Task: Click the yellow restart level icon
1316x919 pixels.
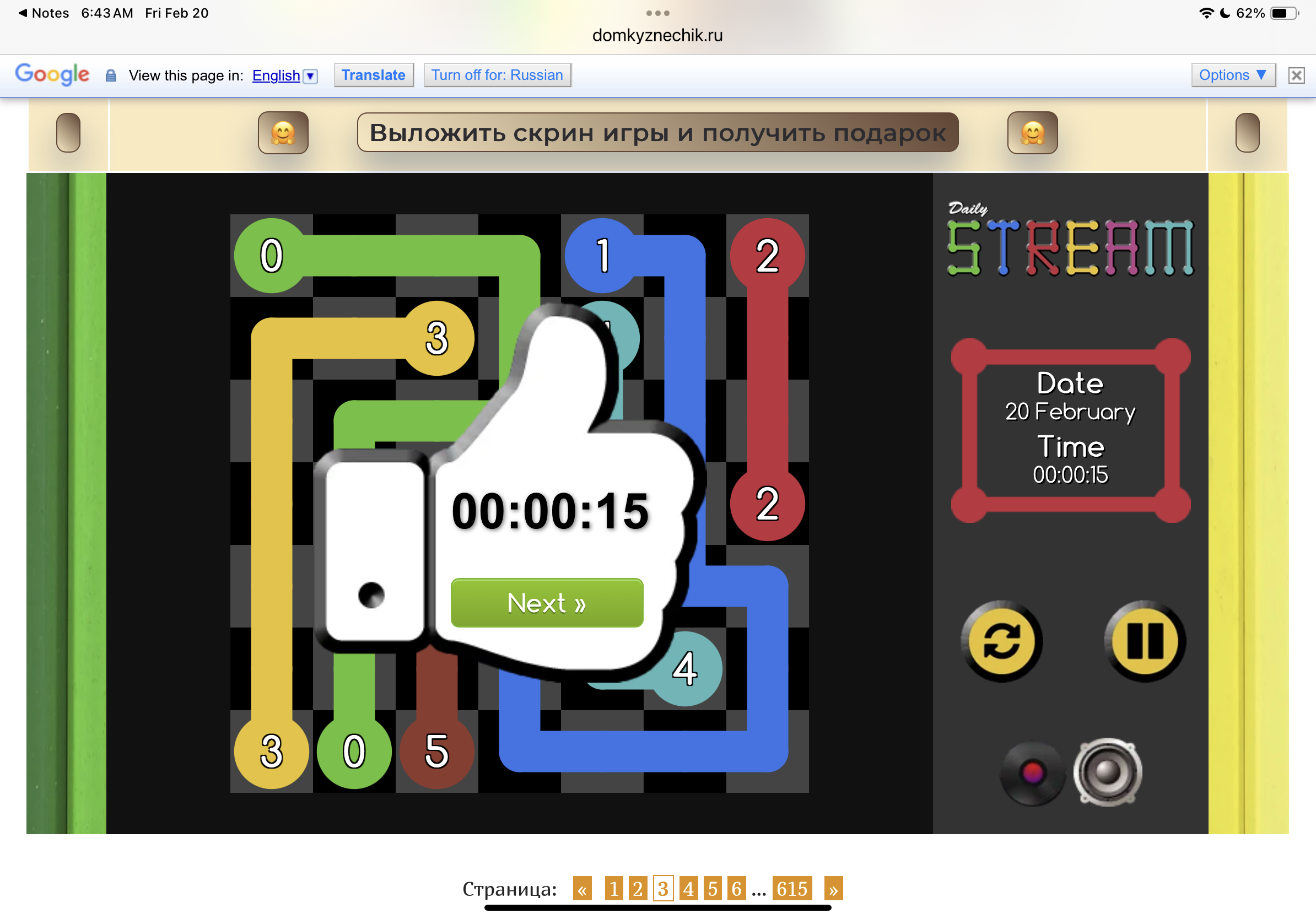Action: [x=1001, y=641]
